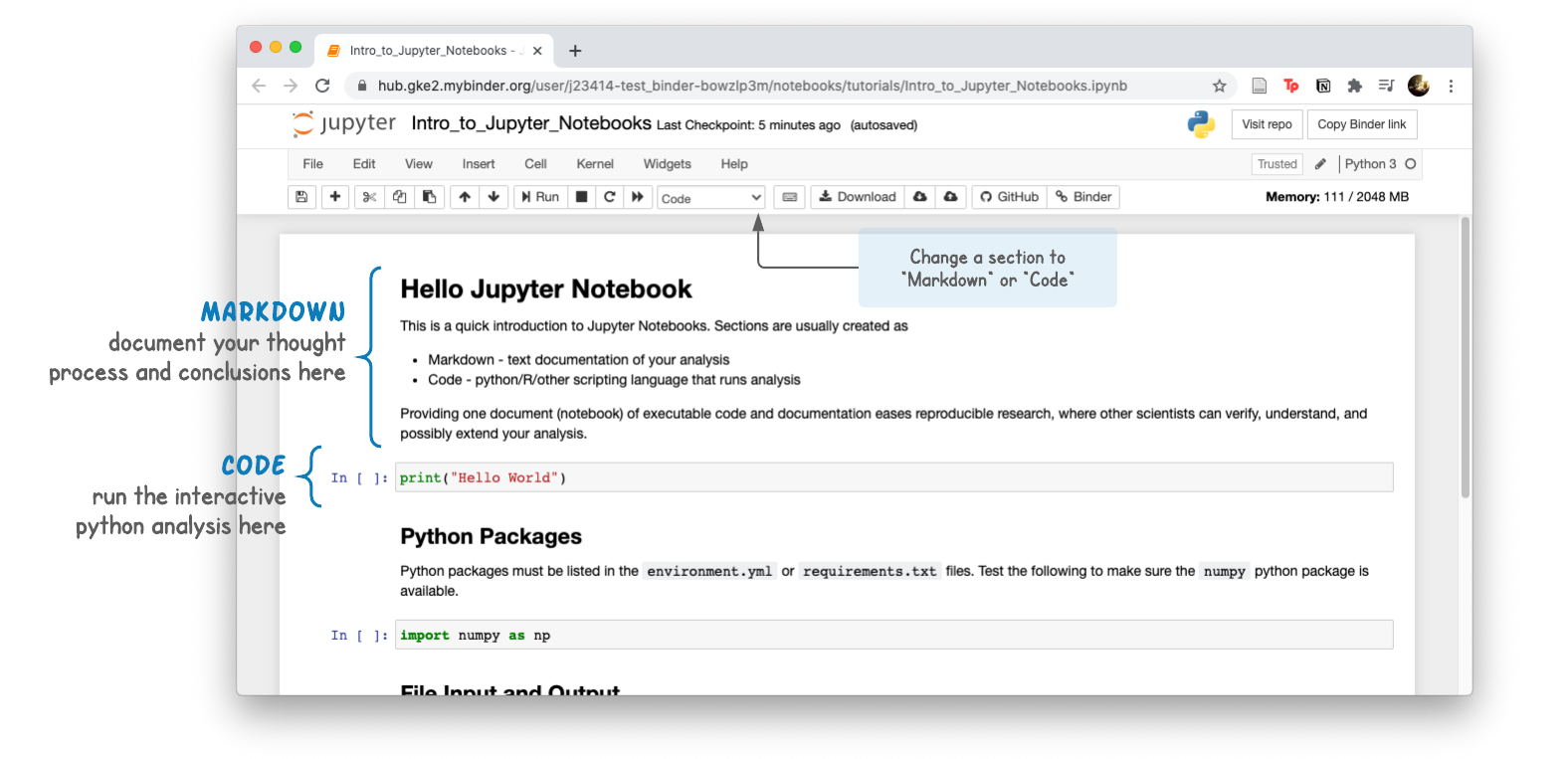Open the File menu
The width and height of the screenshot is (1568, 759).
[x=313, y=164]
